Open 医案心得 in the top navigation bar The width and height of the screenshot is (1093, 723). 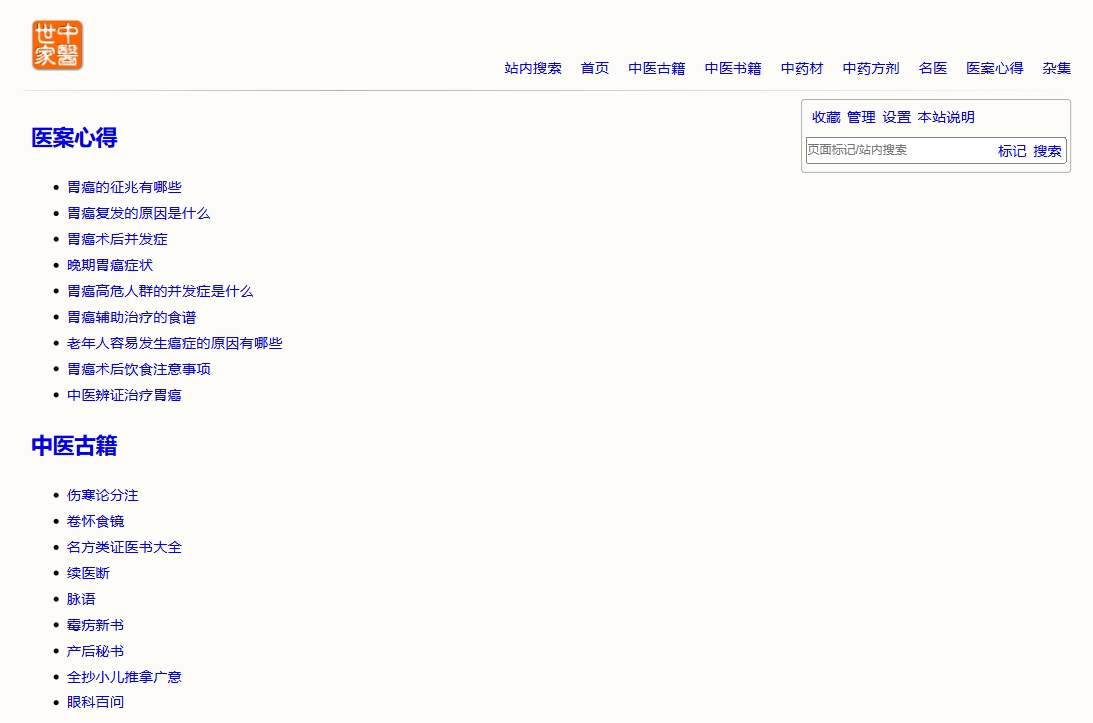(995, 68)
